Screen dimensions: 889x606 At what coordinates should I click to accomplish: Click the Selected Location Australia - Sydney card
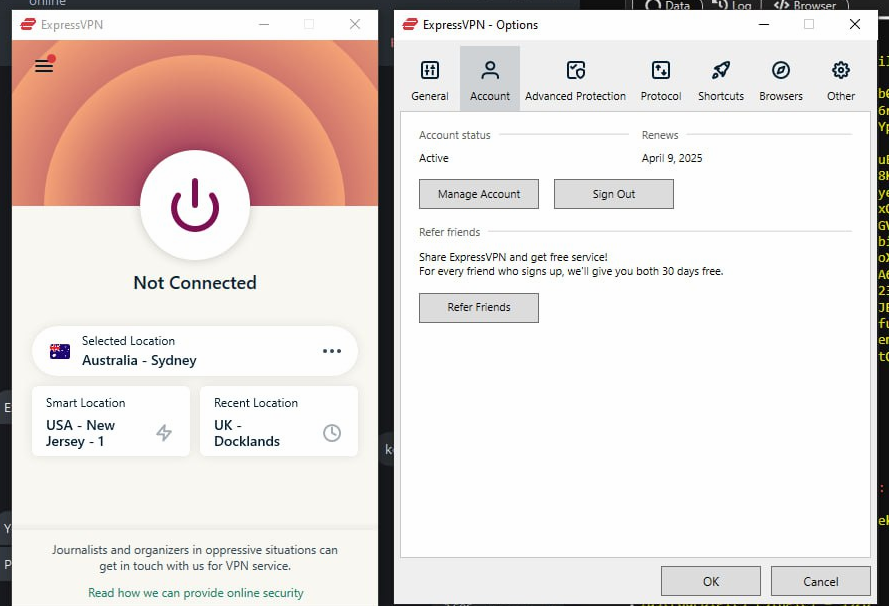(195, 351)
